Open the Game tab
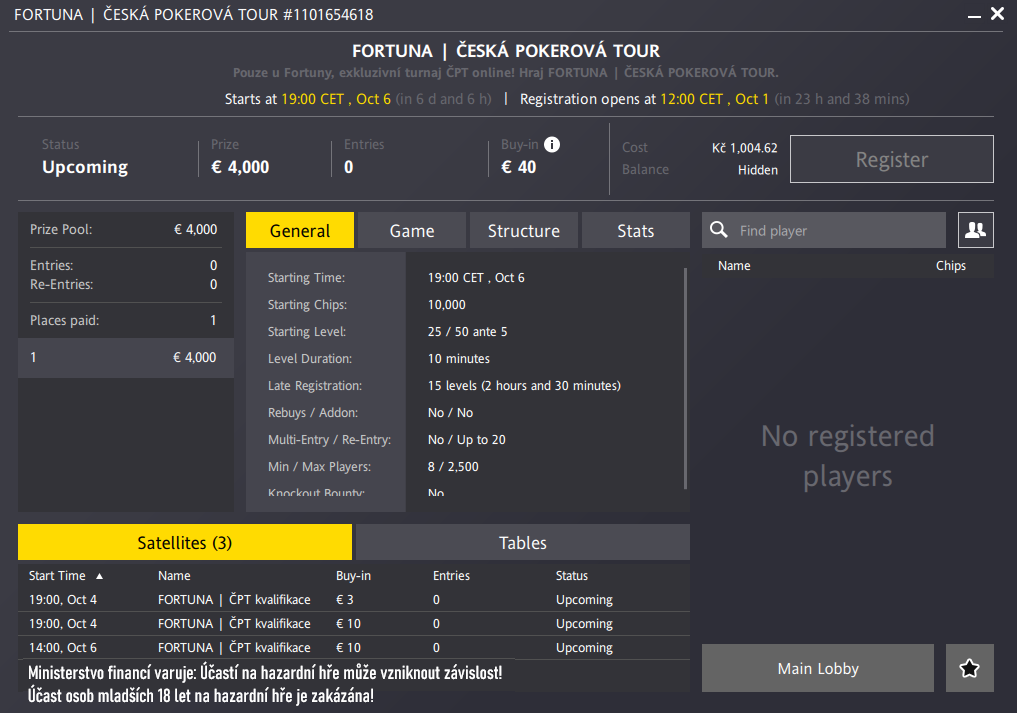 pyautogui.click(x=412, y=230)
